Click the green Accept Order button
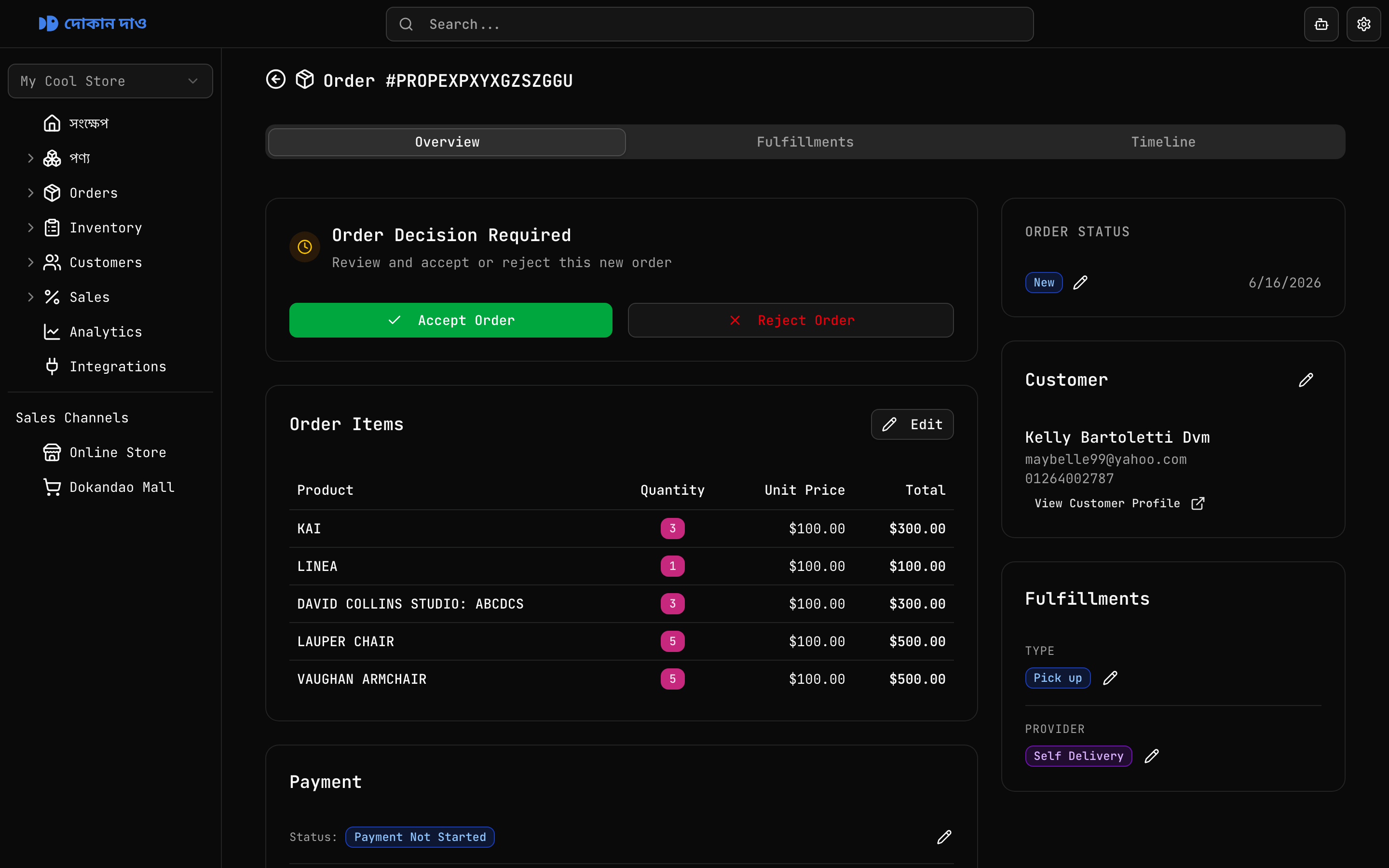 [x=450, y=320]
